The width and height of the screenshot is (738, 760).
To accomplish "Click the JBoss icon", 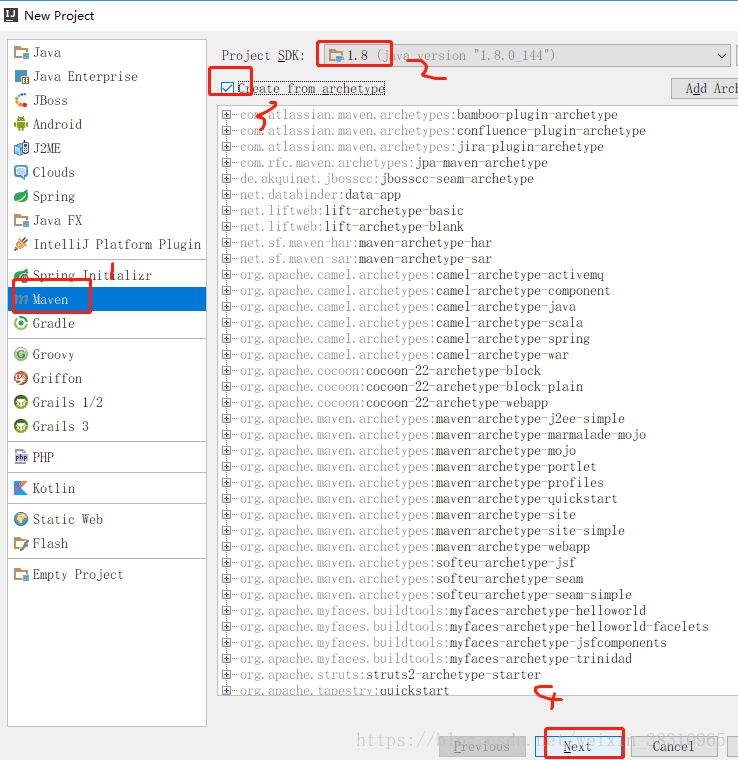I will click(x=21, y=100).
